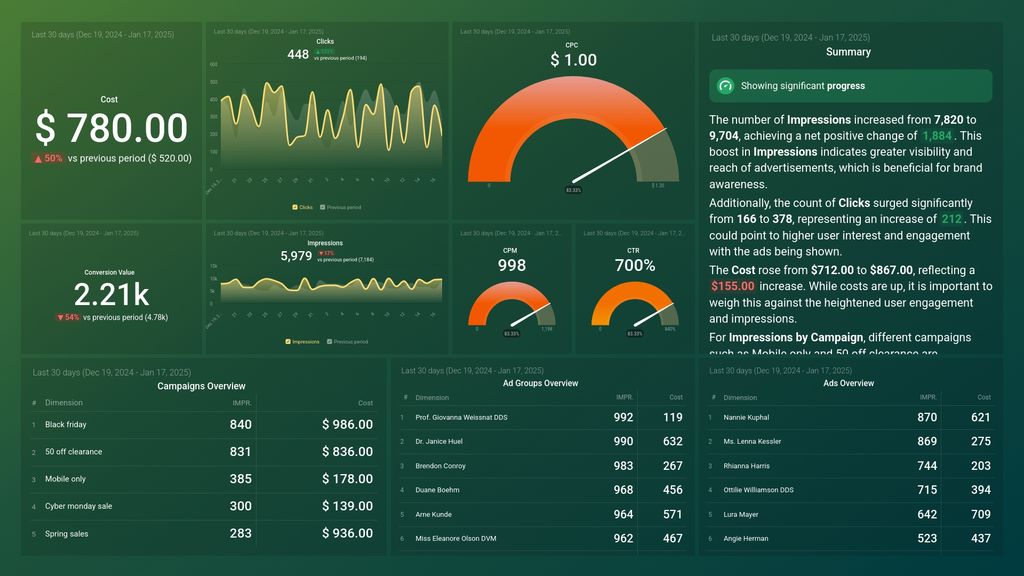
Task: Select the 'Black friday' campaign row
Action: coord(203,424)
